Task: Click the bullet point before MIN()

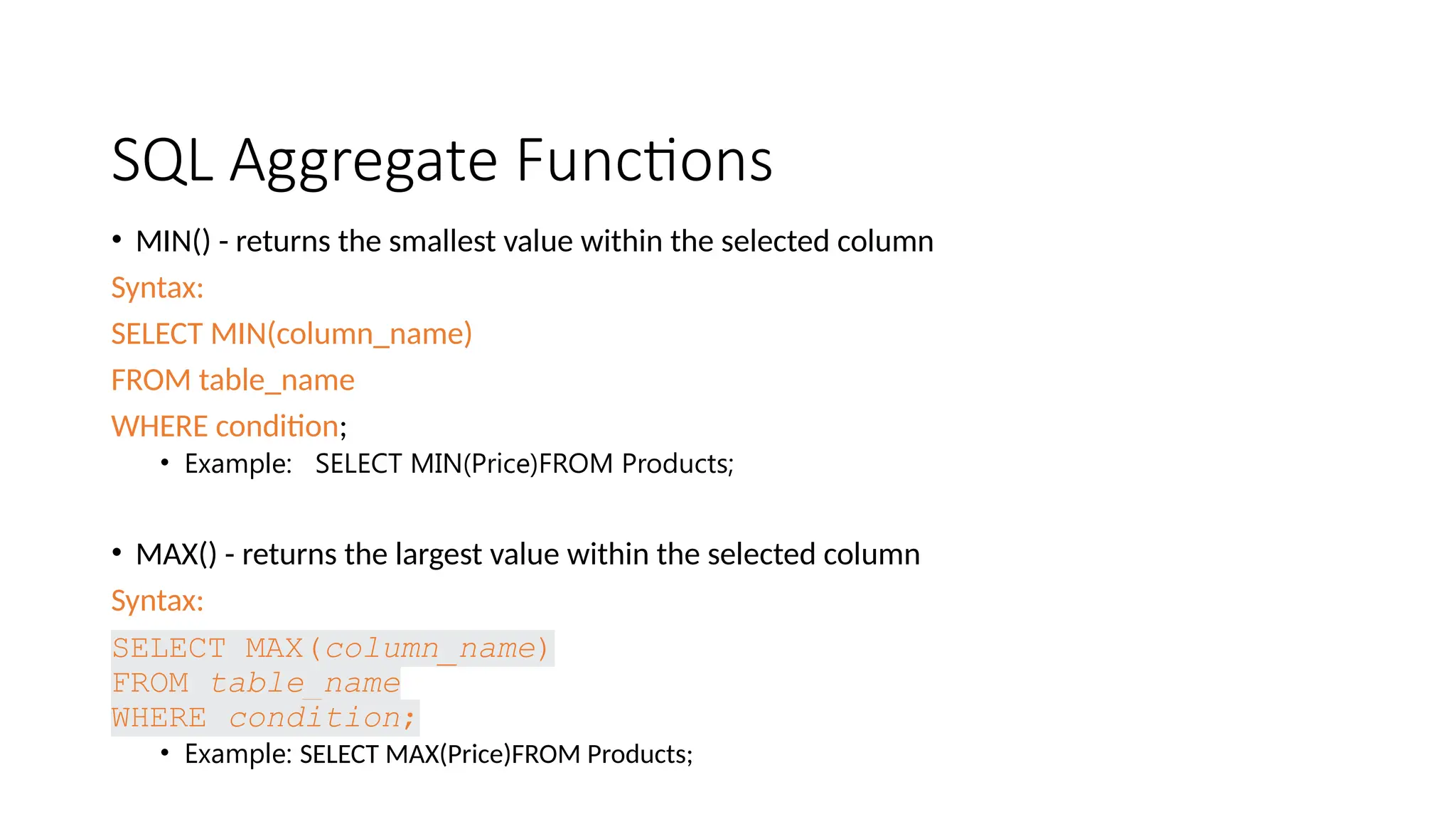Action: [x=117, y=240]
